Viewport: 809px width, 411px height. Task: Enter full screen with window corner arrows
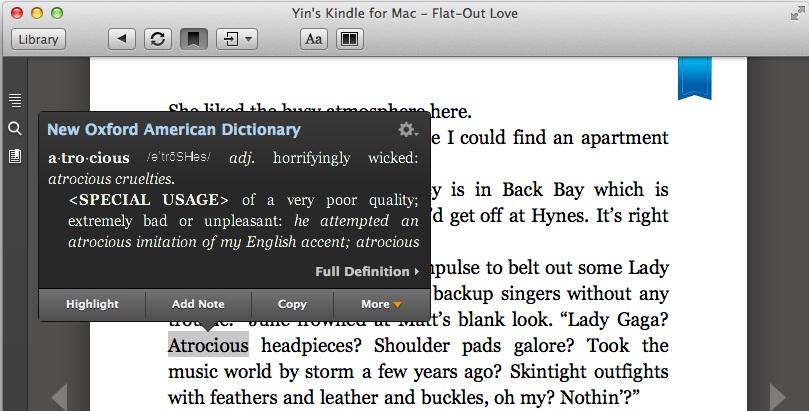coord(798,13)
